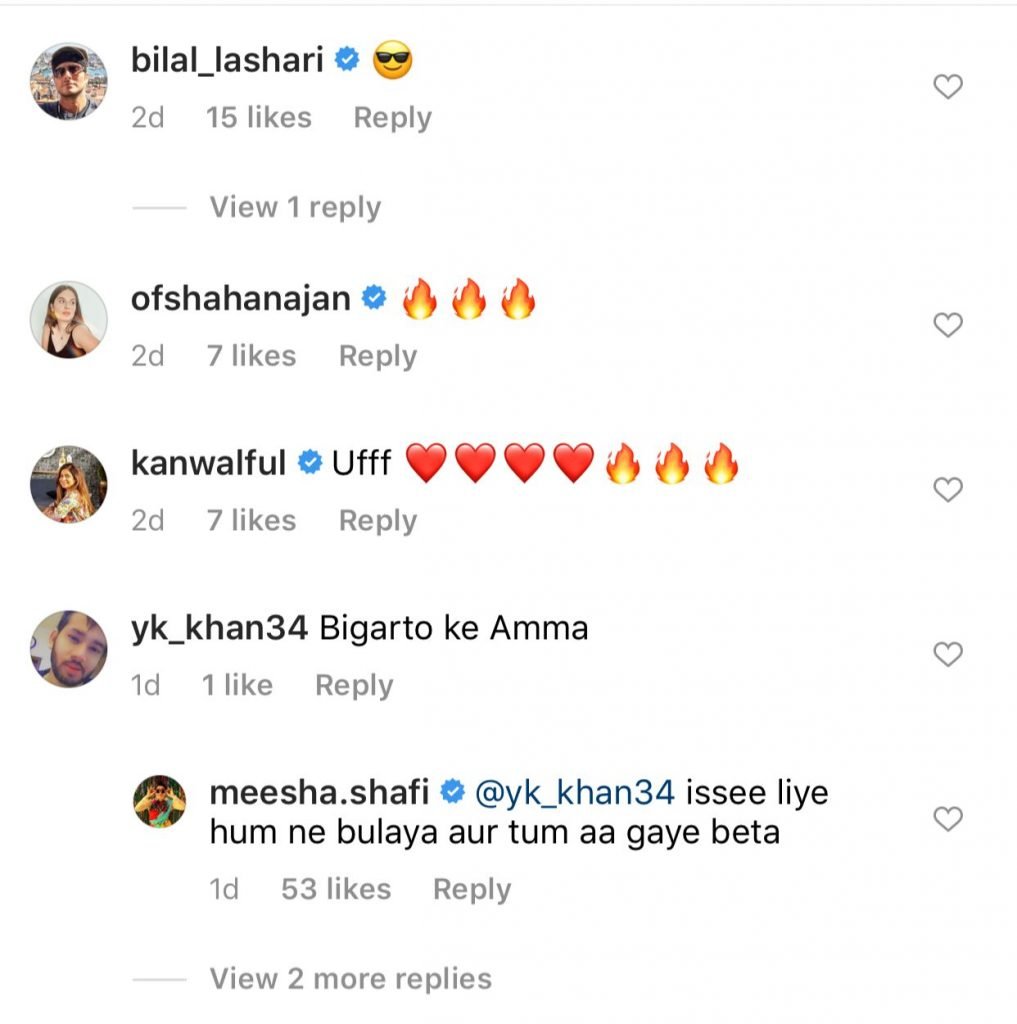Expand View 1 reply under bilal_lashari
Screen dimensions: 1017x1024
coord(295,208)
